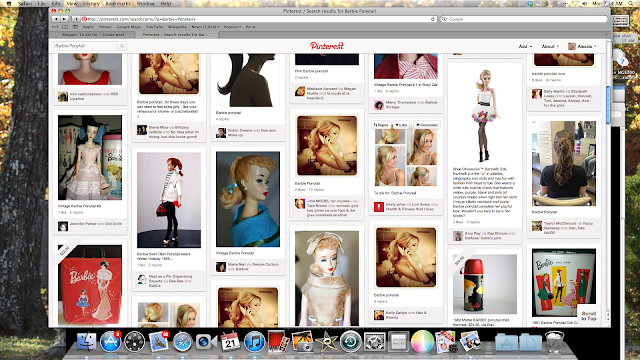Viewport: 640px width, 360px height.
Task: Open the Alexis account dropdown
Action: (x=582, y=47)
